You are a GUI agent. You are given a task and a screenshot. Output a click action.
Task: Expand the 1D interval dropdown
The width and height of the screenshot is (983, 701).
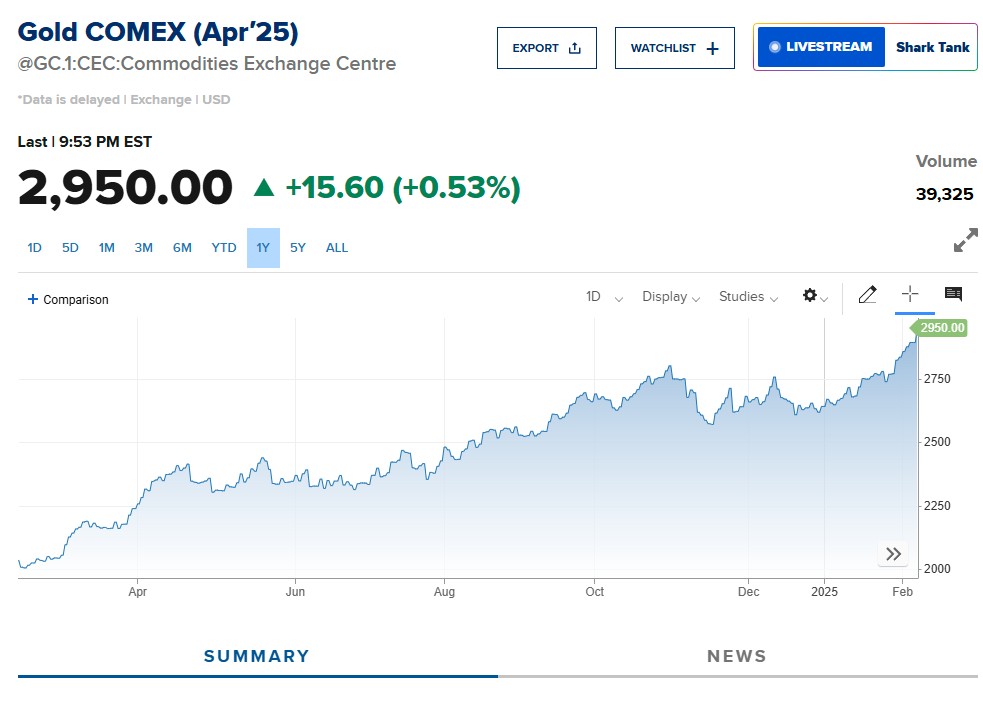(x=604, y=297)
